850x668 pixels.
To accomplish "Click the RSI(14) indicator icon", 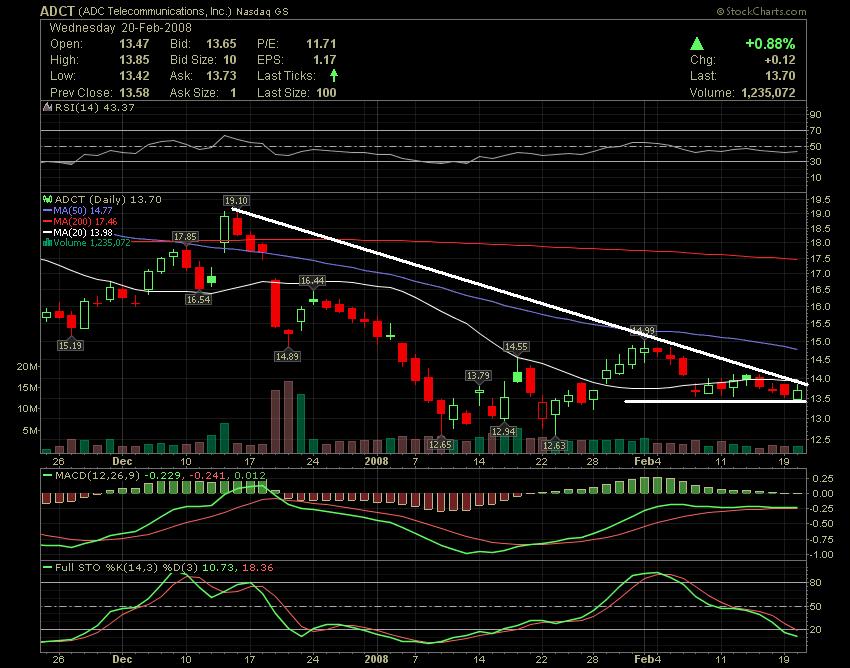I will pos(48,107).
